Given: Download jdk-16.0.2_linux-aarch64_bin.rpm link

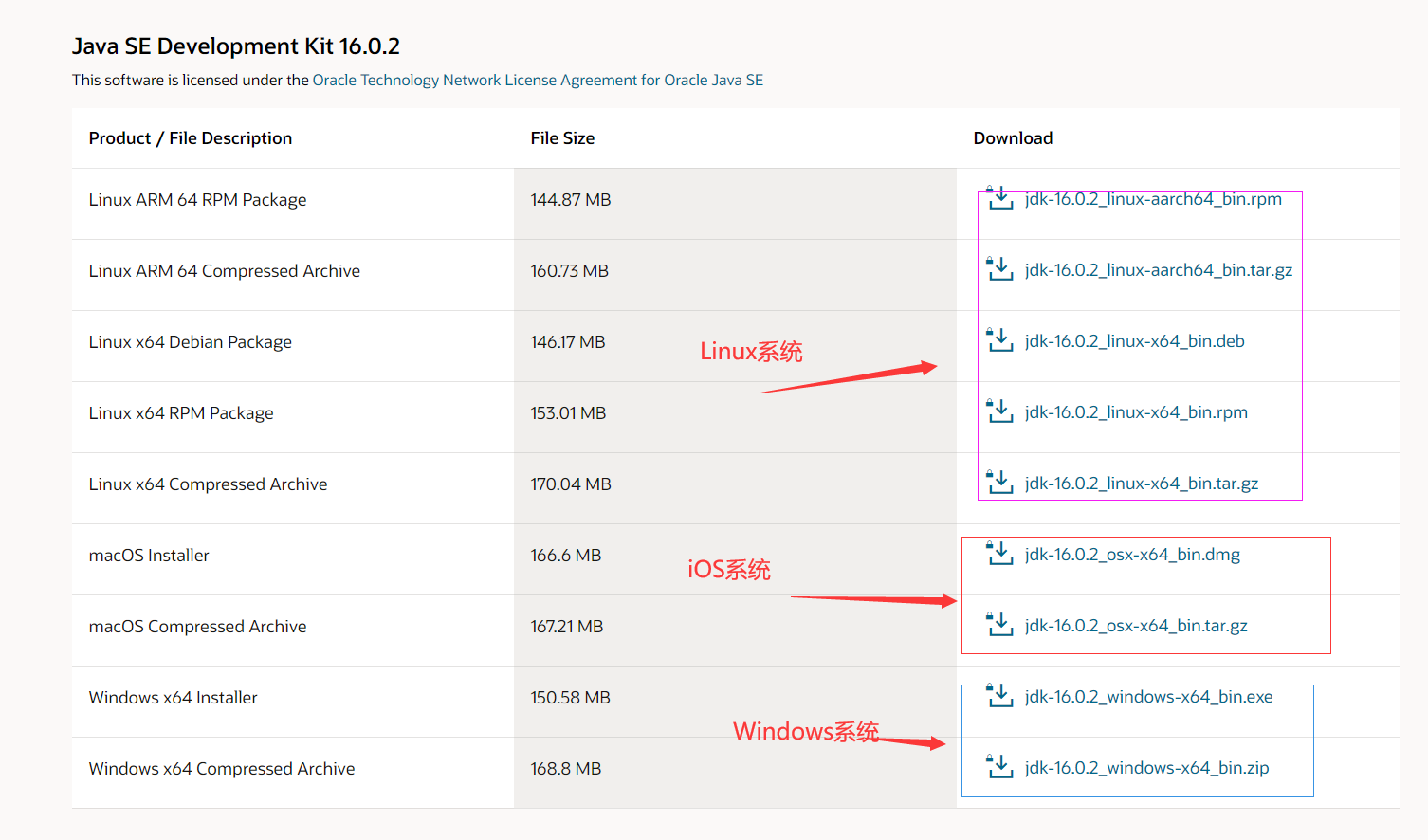Looking at the screenshot, I should [1153, 199].
